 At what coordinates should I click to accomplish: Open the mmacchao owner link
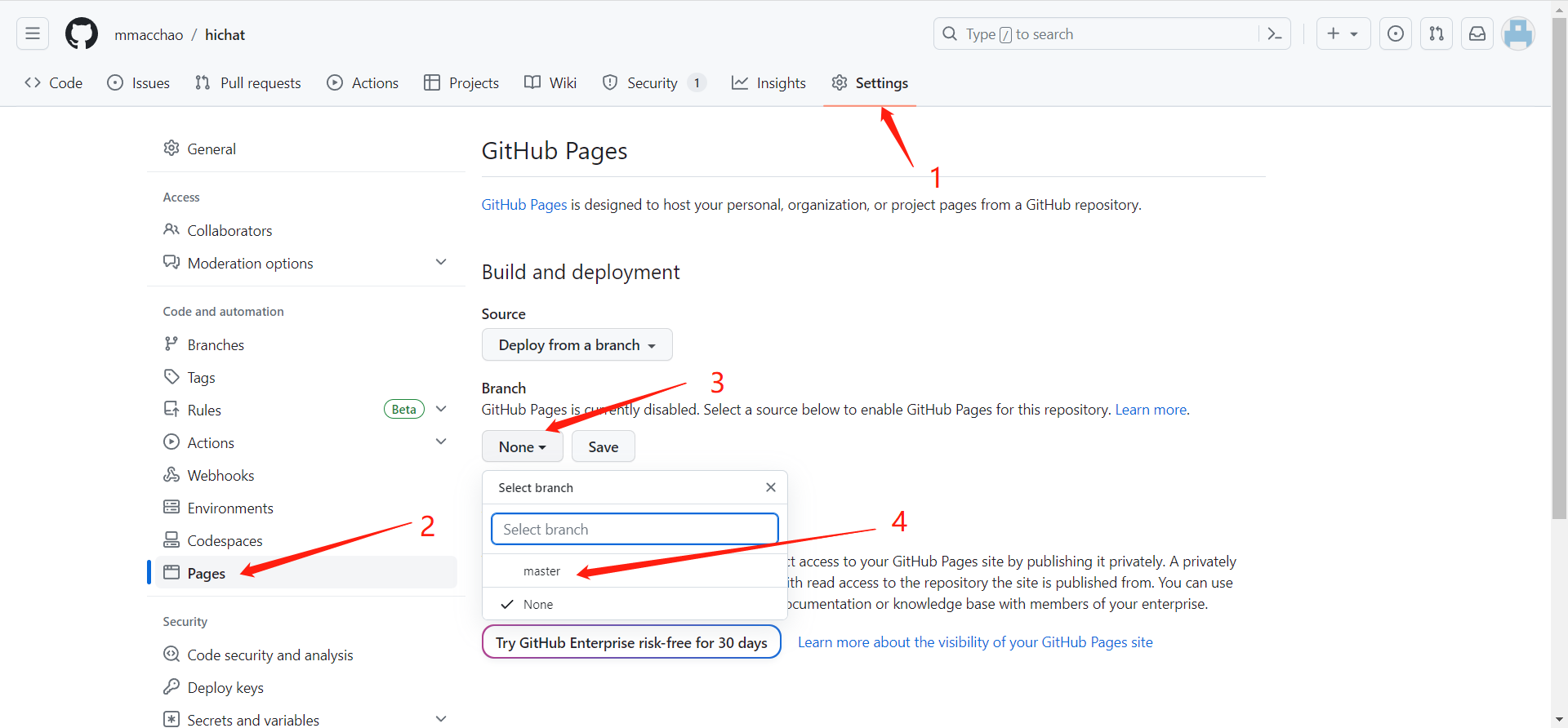(x=149, y=34)
